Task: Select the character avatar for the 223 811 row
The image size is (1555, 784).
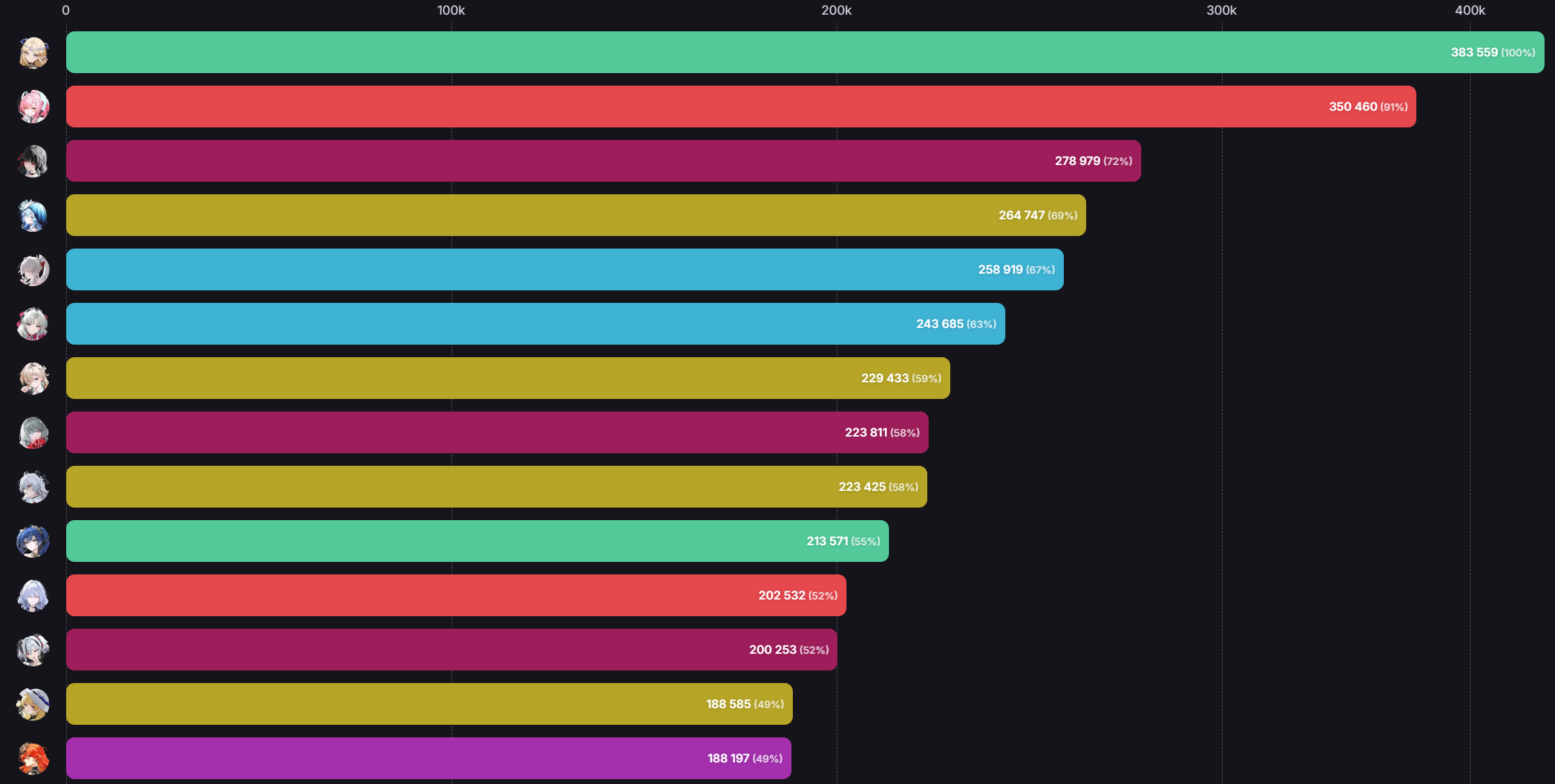Action: pyautogui.click(x=33, y=432)
